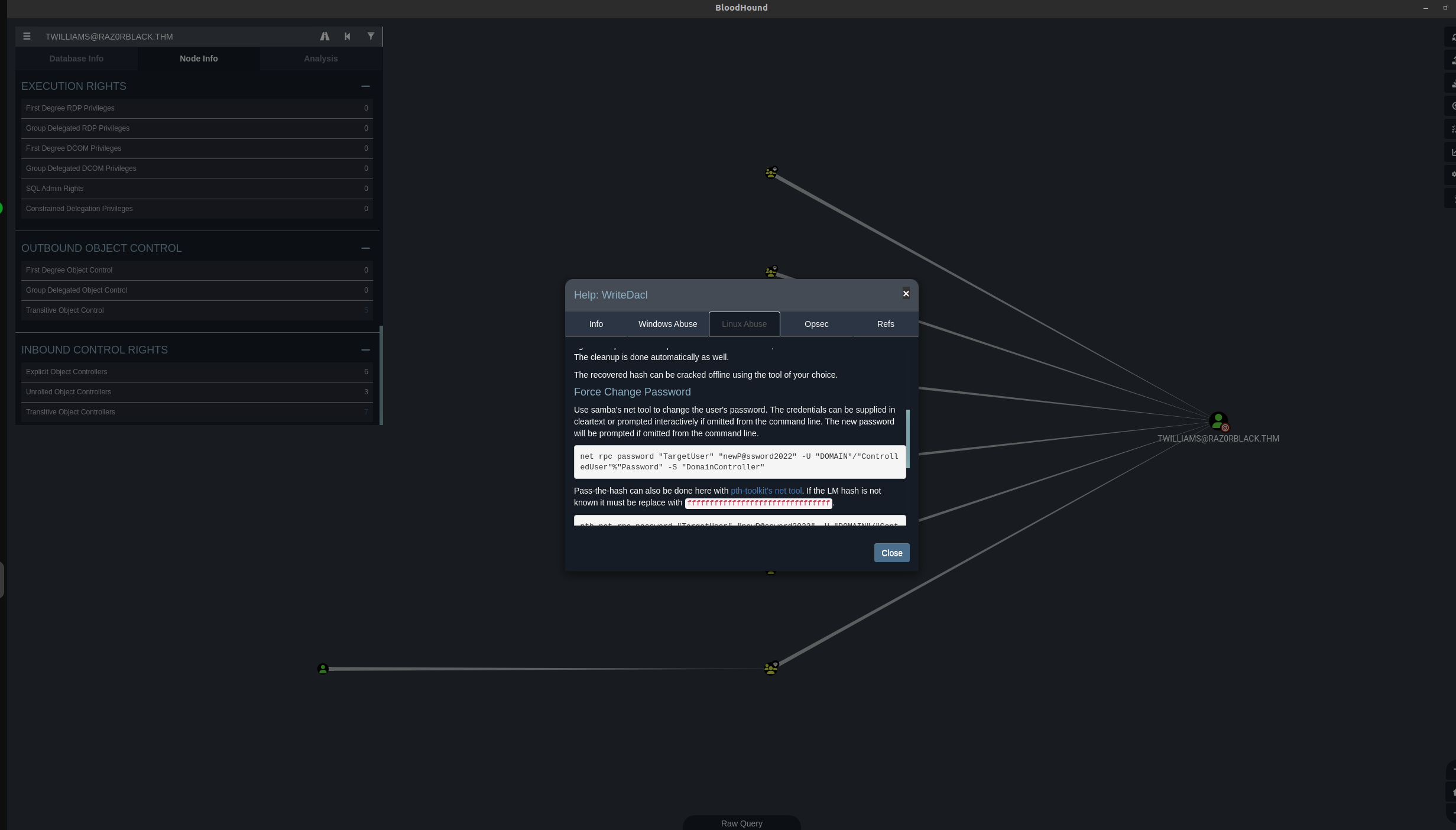This screenshot has height=830, width=1456.
Task: Open the pth-toolkit's net tool link
Action: (766, 491)
